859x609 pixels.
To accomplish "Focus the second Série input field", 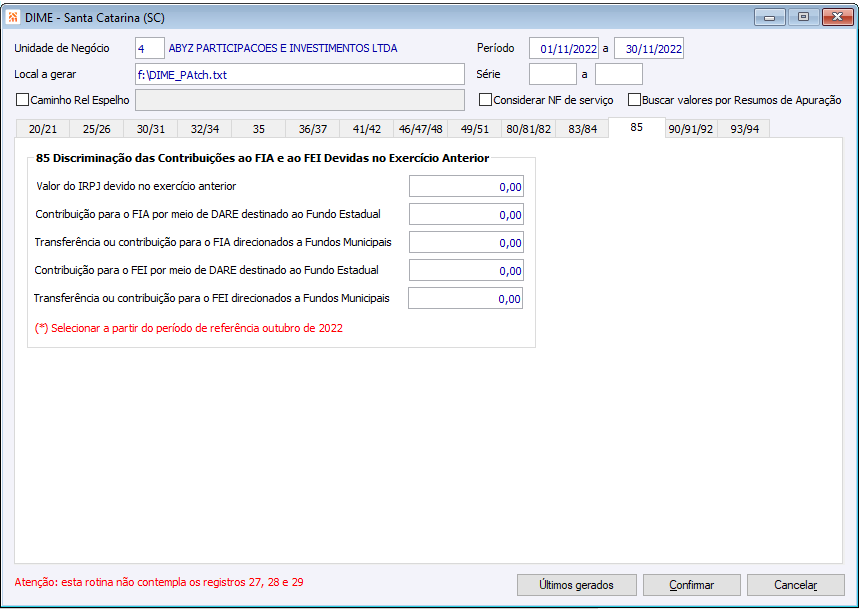I will click(x=619, y=74).
